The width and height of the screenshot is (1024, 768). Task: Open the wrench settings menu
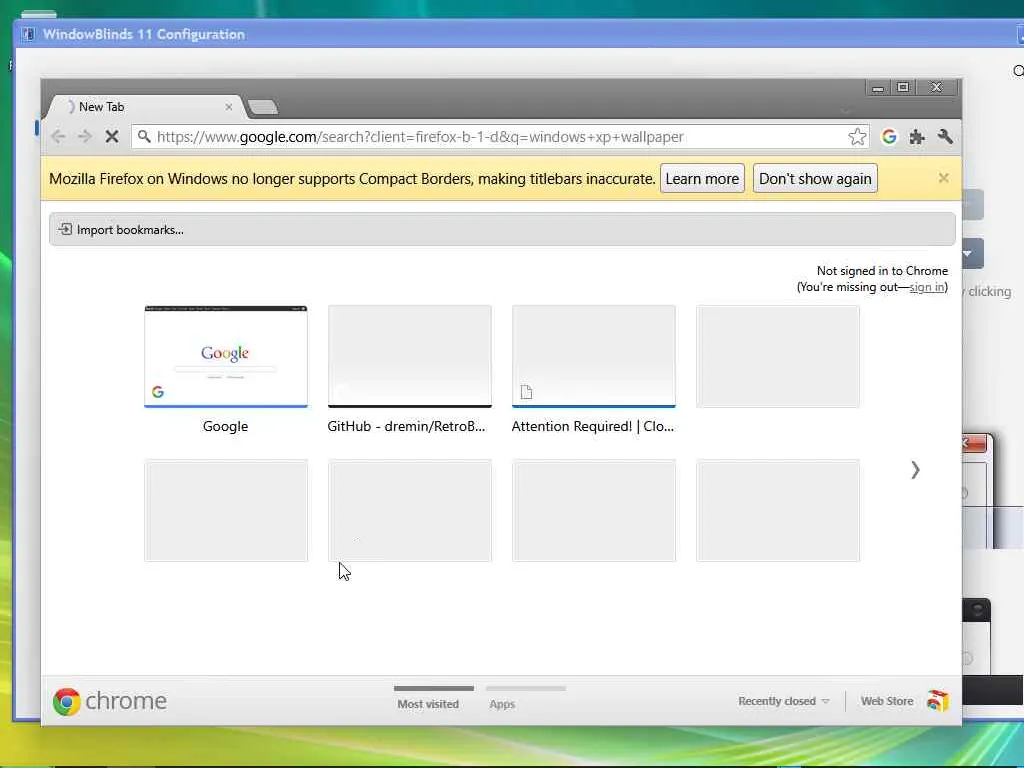pos(945,136)
